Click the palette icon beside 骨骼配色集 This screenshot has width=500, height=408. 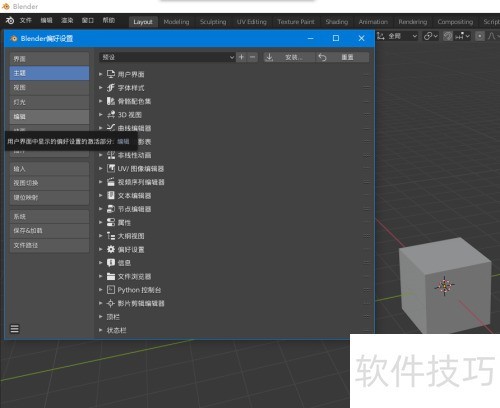coord(111,101)
